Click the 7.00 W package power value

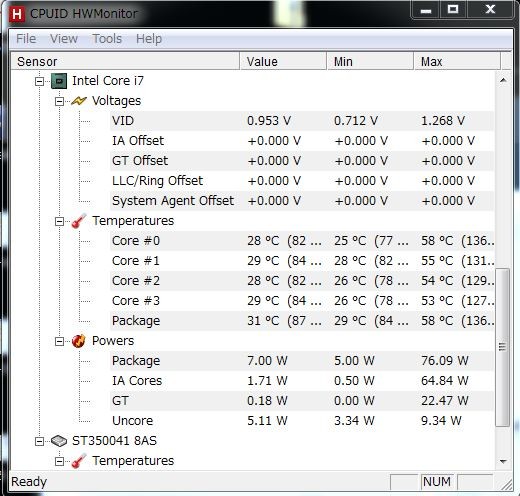[x=267, y=361]
